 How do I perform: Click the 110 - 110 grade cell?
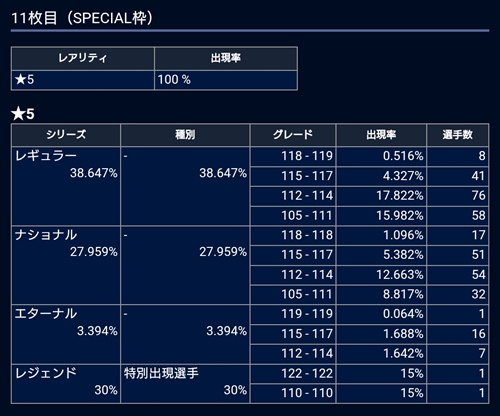(x=293, y=393)
